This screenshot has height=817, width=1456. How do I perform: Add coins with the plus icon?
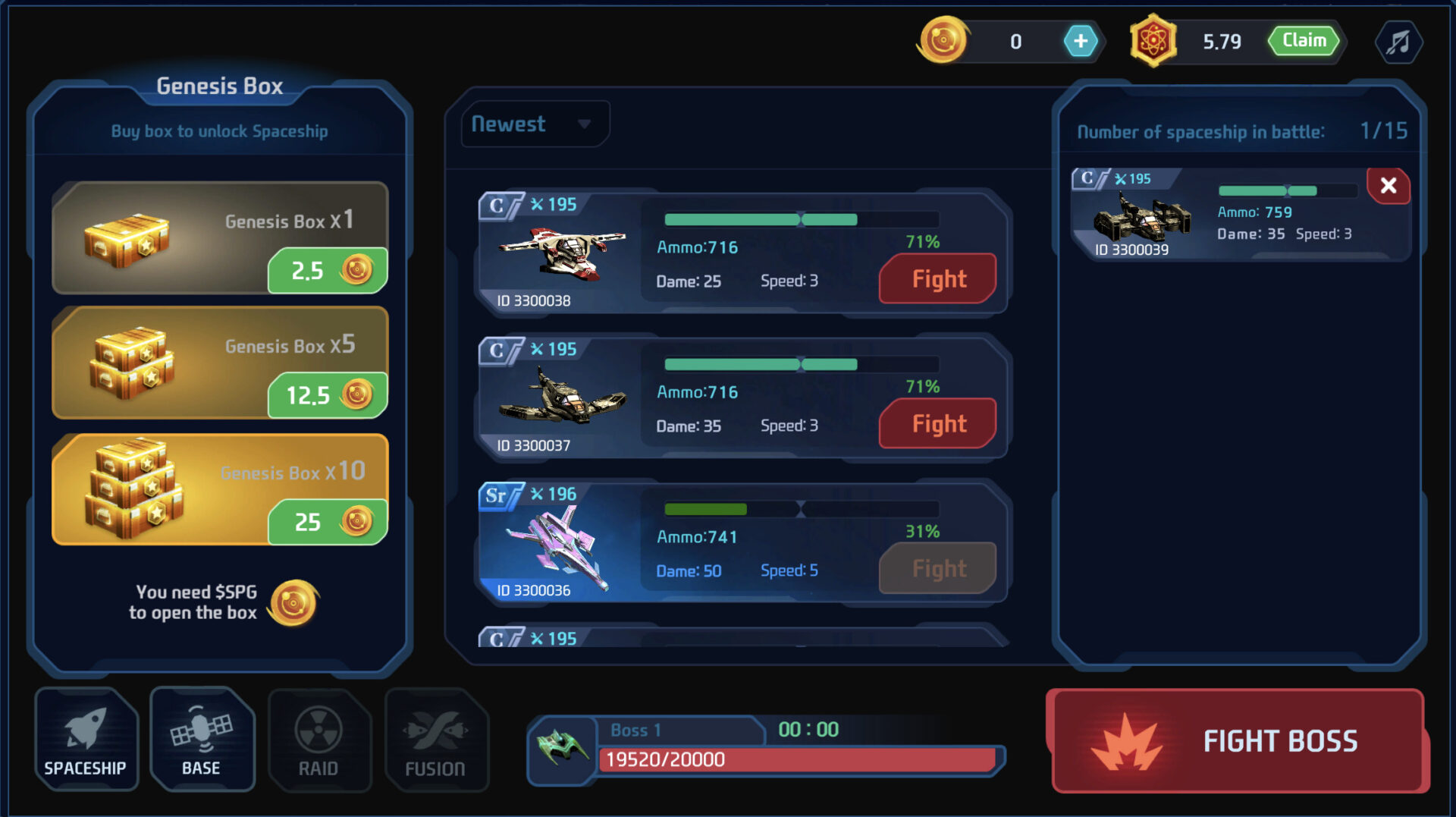tap(1080, 41)
